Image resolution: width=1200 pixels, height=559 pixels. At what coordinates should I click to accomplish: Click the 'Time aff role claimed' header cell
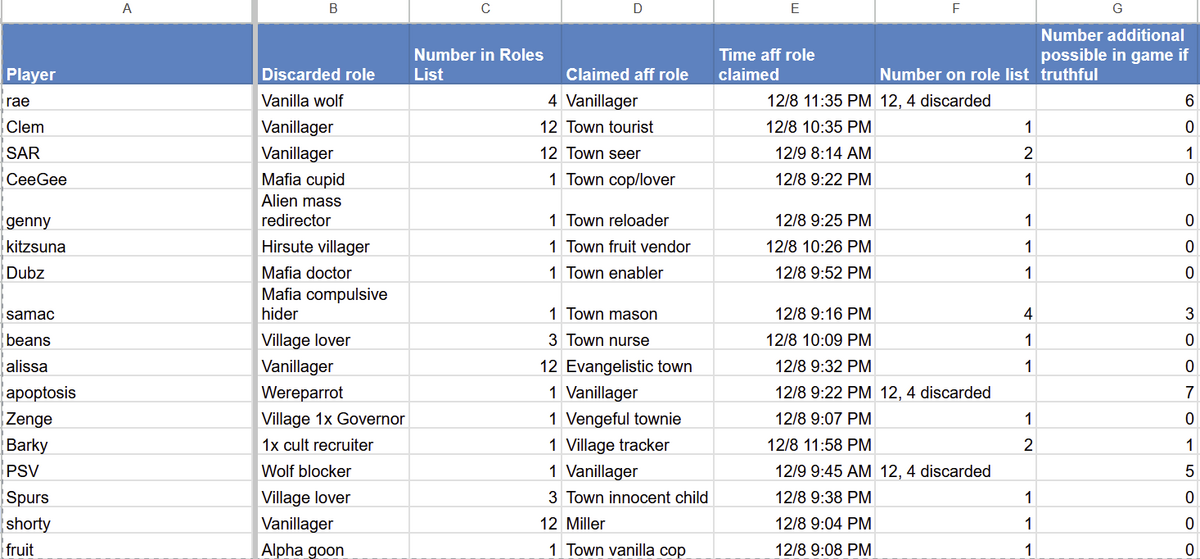pos(765,64)
